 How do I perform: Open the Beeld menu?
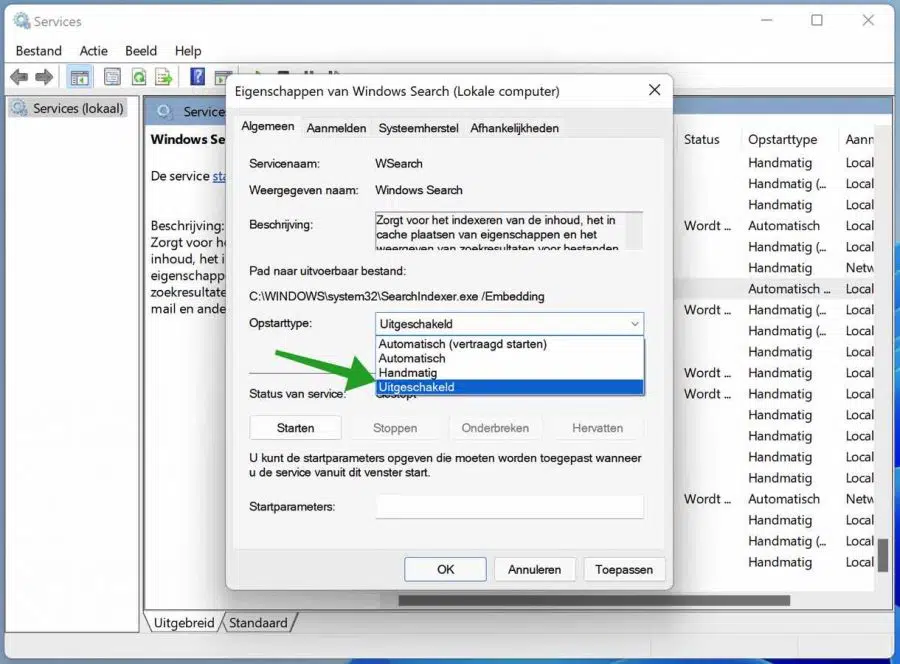pyautogui.click(x=141, y=51)
